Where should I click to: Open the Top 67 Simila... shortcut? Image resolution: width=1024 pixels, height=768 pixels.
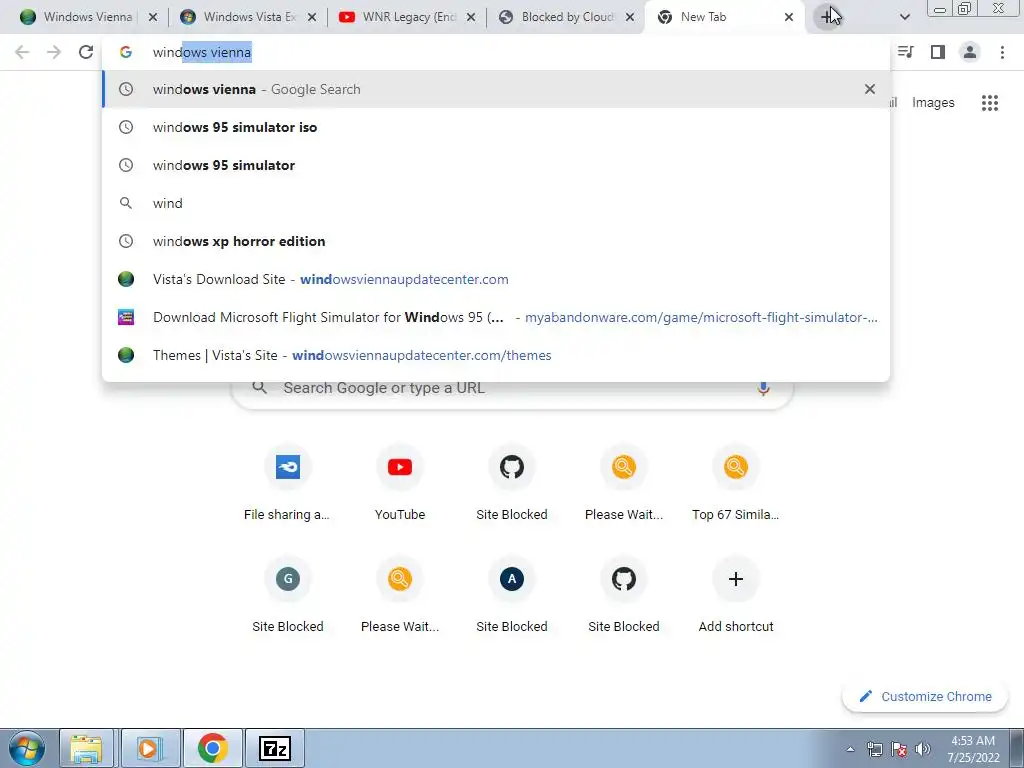click(x=735, y=483)
